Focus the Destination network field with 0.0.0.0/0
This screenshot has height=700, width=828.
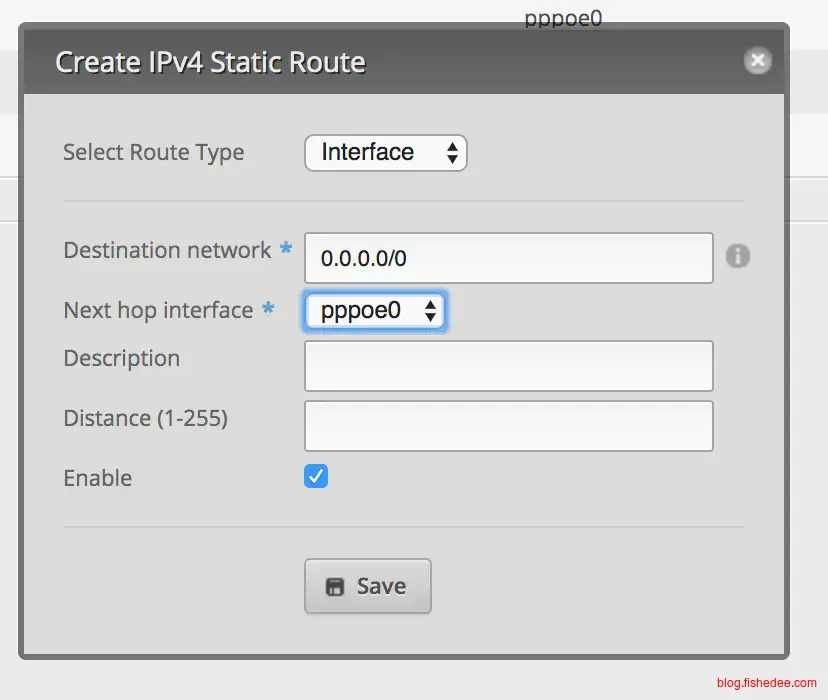pos(508,258)
